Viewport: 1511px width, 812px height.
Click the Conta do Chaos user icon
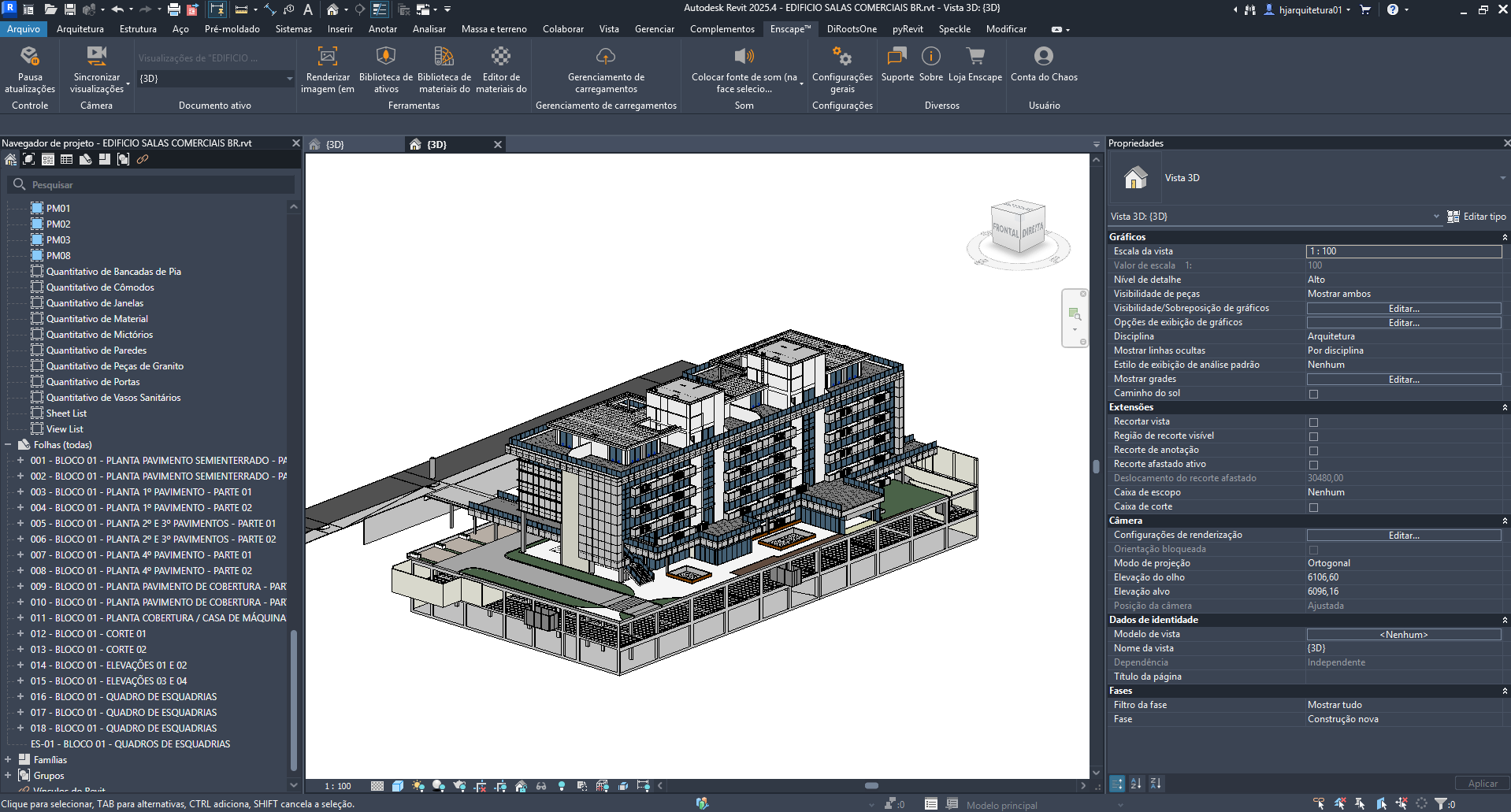(x=1044, y=57)
